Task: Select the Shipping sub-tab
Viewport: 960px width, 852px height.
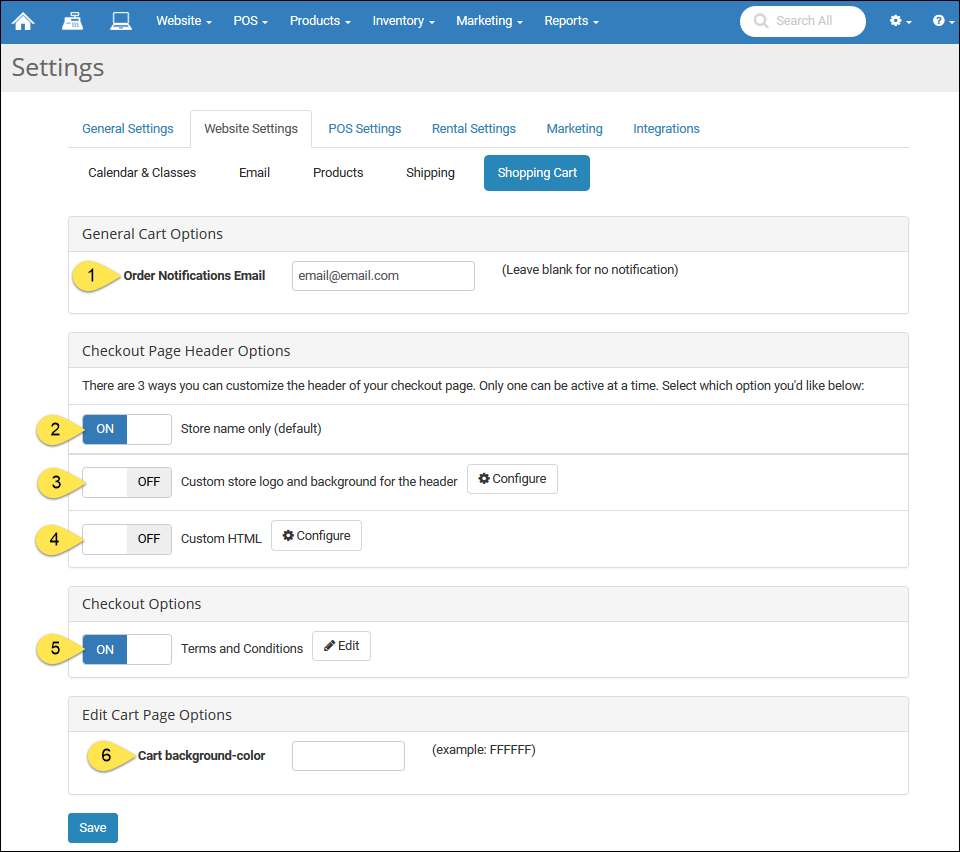Action: point(430,173)
